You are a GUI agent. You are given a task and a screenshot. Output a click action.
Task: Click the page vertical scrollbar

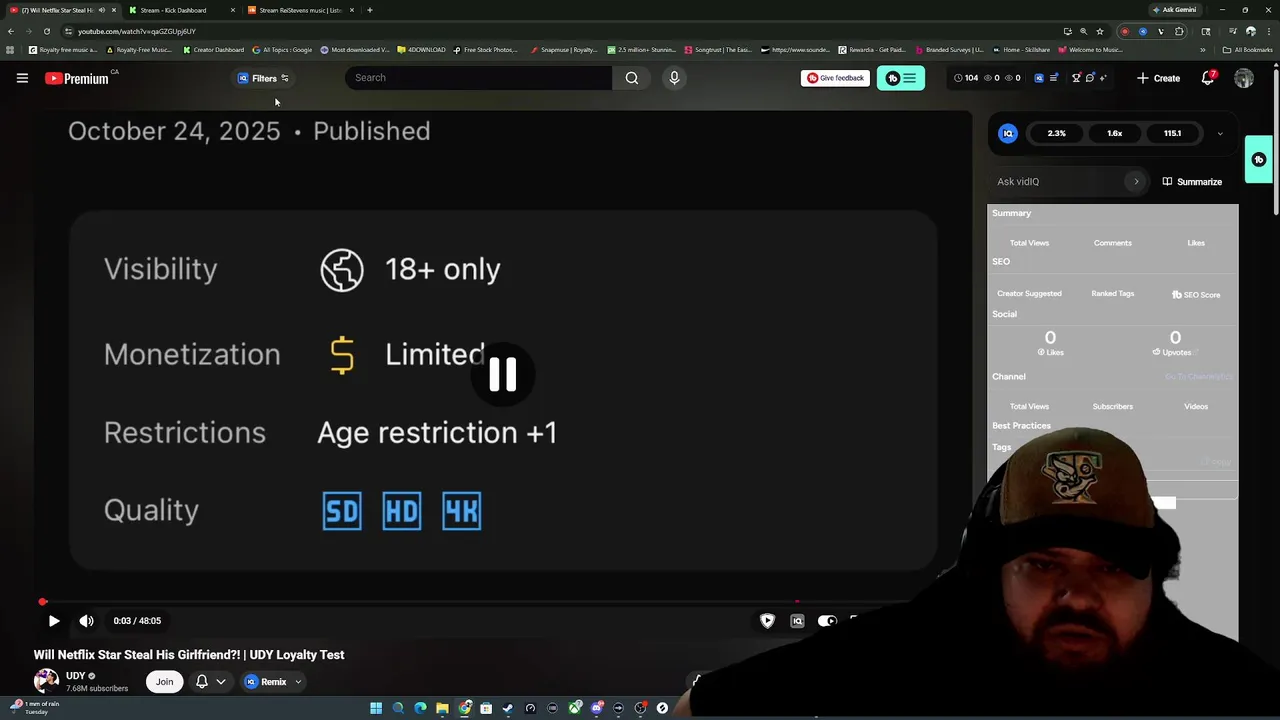[x=1276, y=140]
